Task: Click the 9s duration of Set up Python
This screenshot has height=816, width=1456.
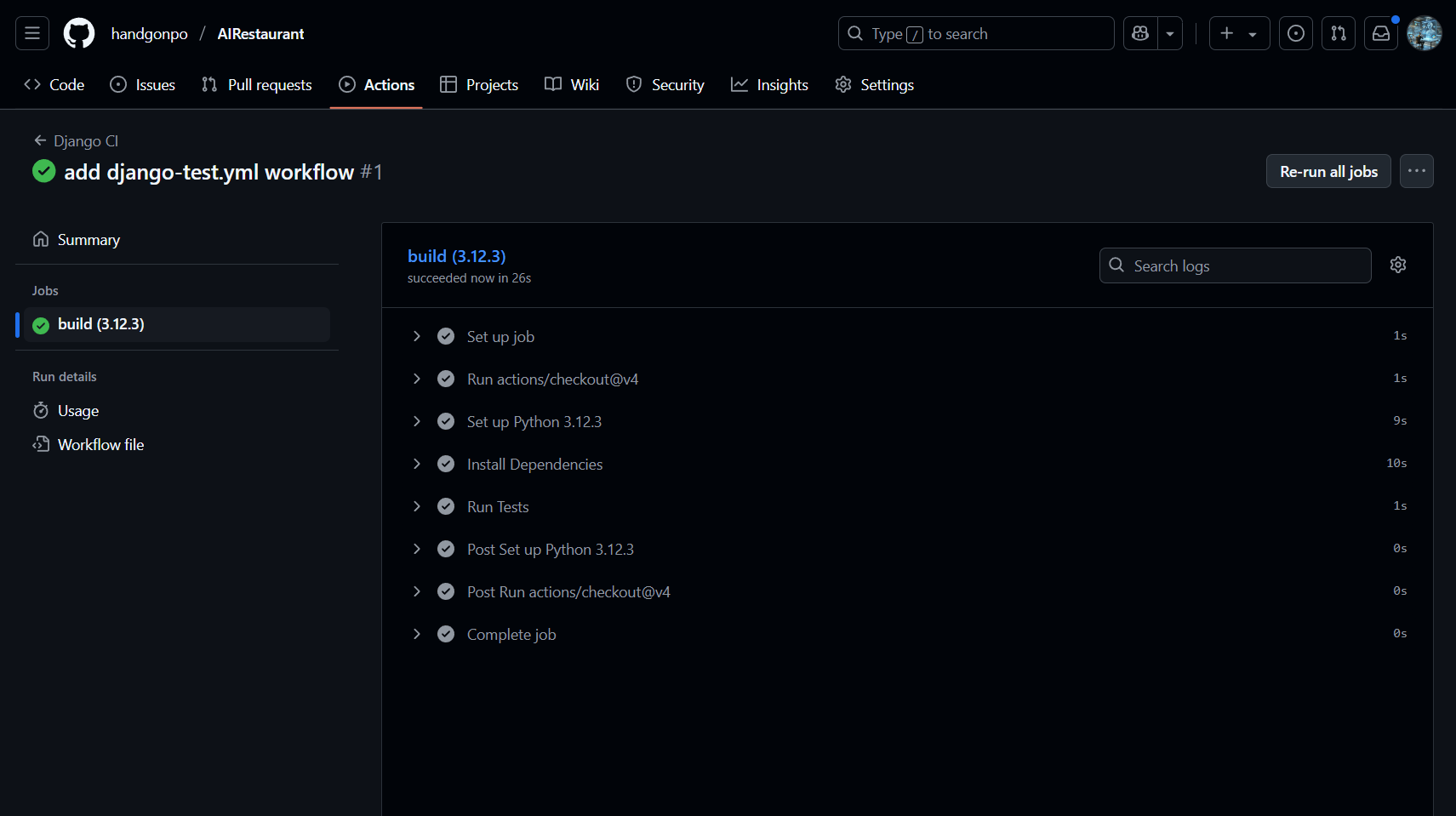Action: [1400, 420]
